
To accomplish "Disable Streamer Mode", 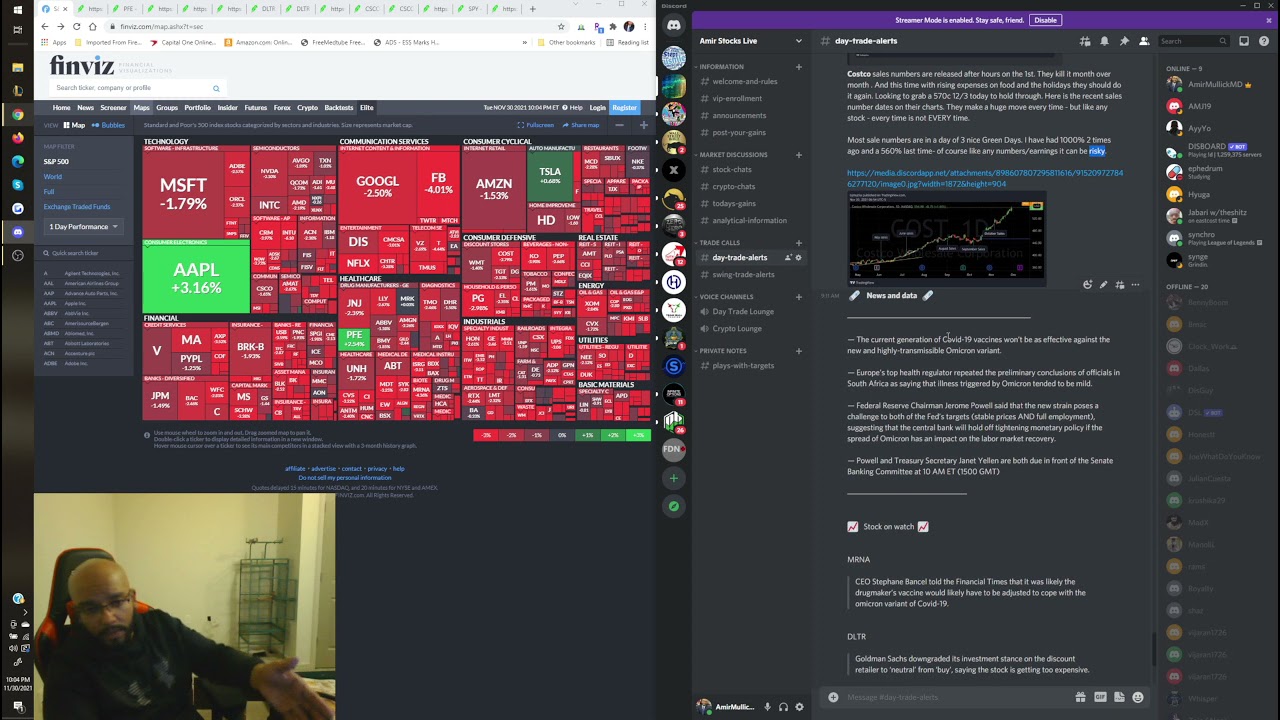I will (x=1045, y=20).
